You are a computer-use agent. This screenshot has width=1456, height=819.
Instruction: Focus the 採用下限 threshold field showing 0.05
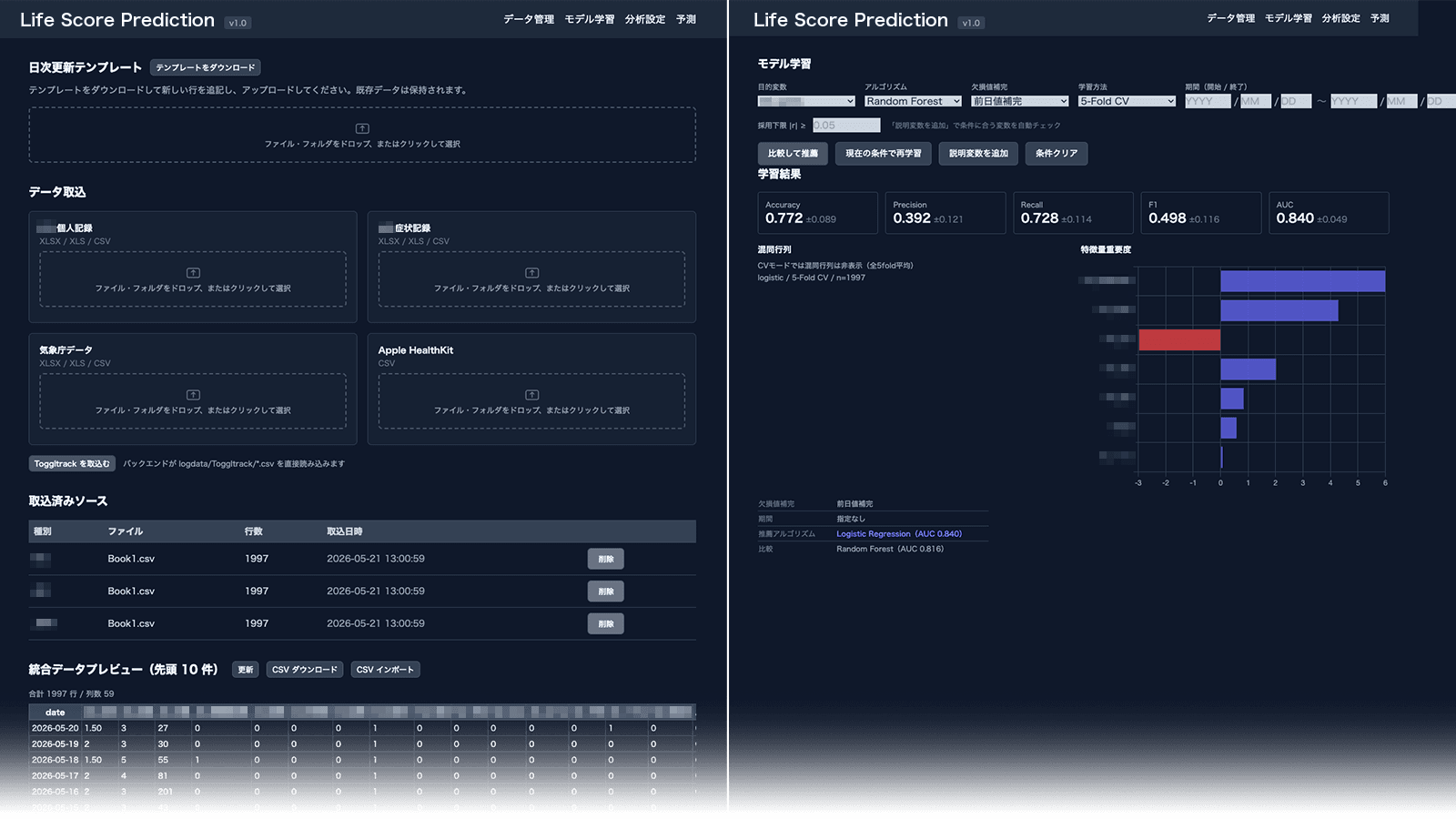point(846,126)
